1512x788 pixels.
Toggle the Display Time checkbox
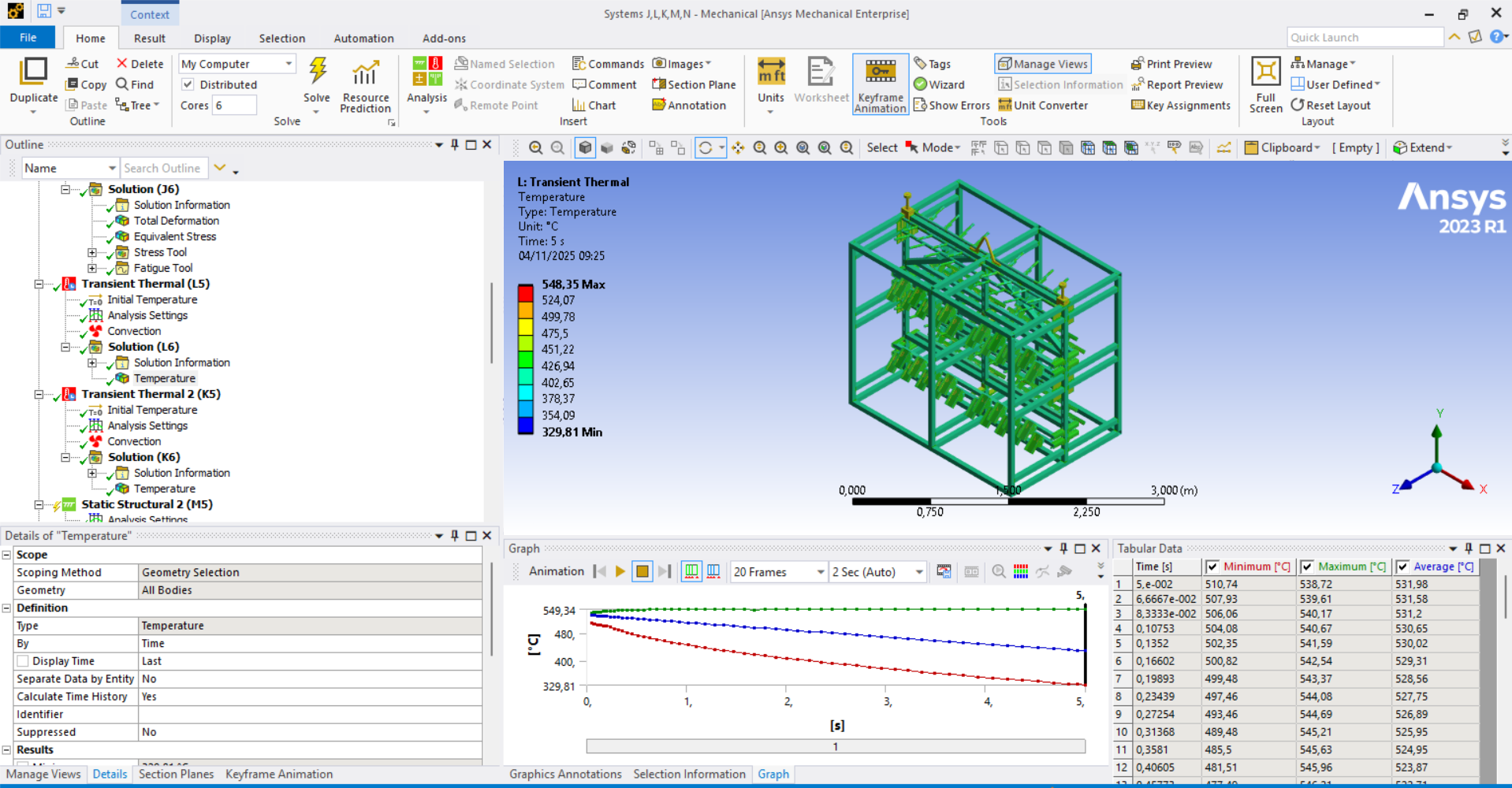[23, 661]
